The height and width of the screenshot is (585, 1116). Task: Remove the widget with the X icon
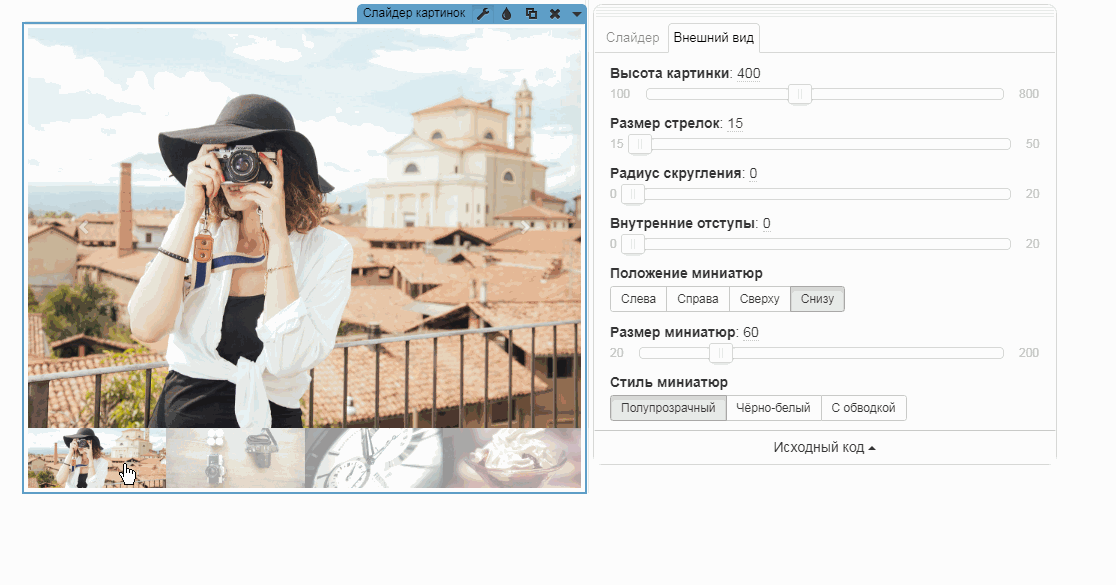tap(555, 13)
